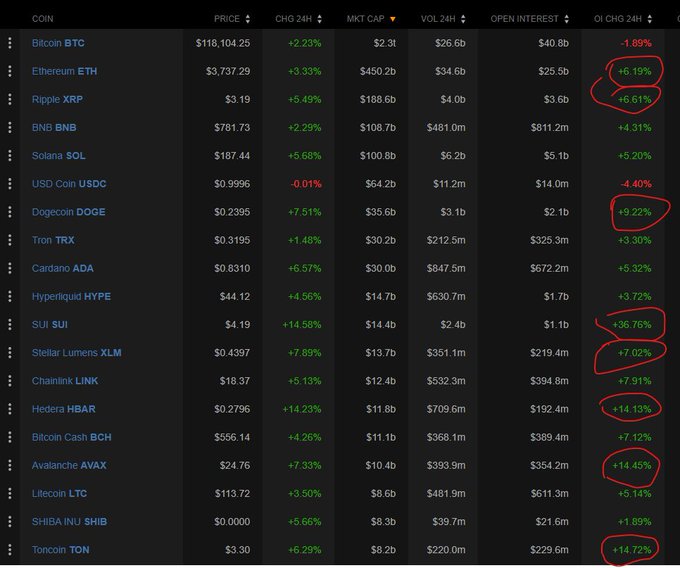Image resolution: width=680 pixels, height=568 pixels.
Task: Open the row menu for Dogecoin DOGE
Action: (10, 212)
